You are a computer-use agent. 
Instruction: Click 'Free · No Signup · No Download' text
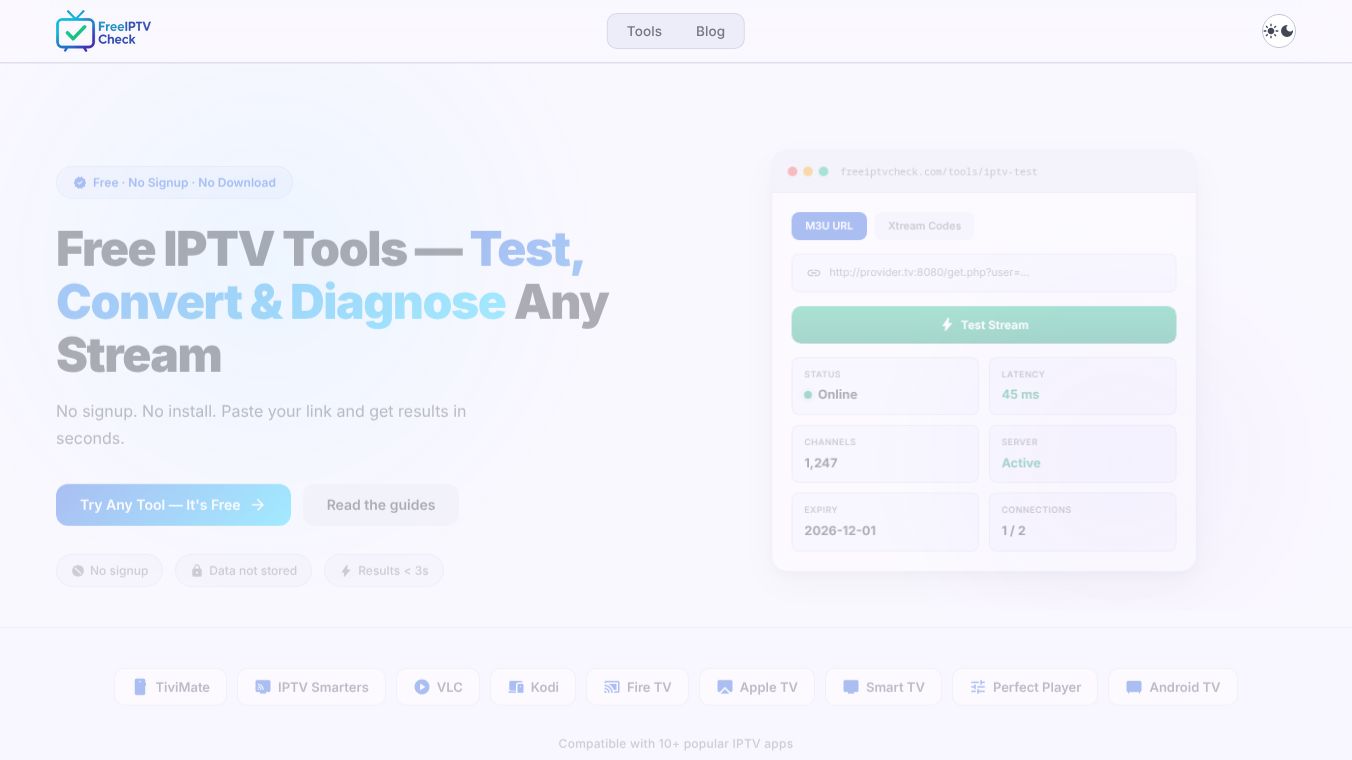click(x=184, y=183)
